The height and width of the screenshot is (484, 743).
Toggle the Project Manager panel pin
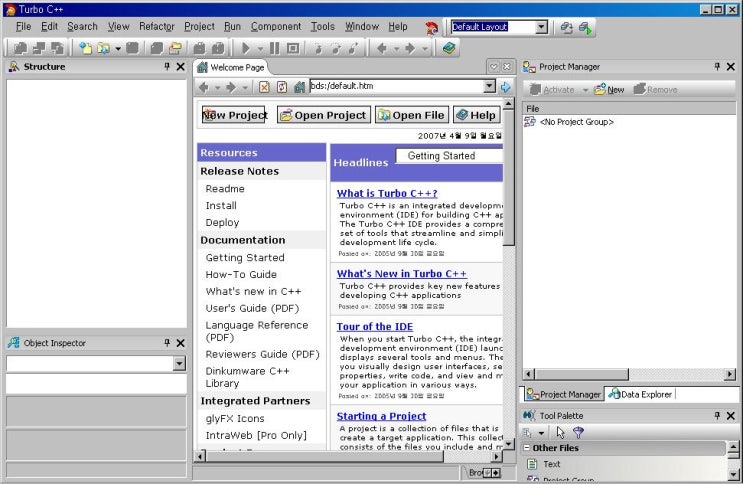[x=717, y=66]
